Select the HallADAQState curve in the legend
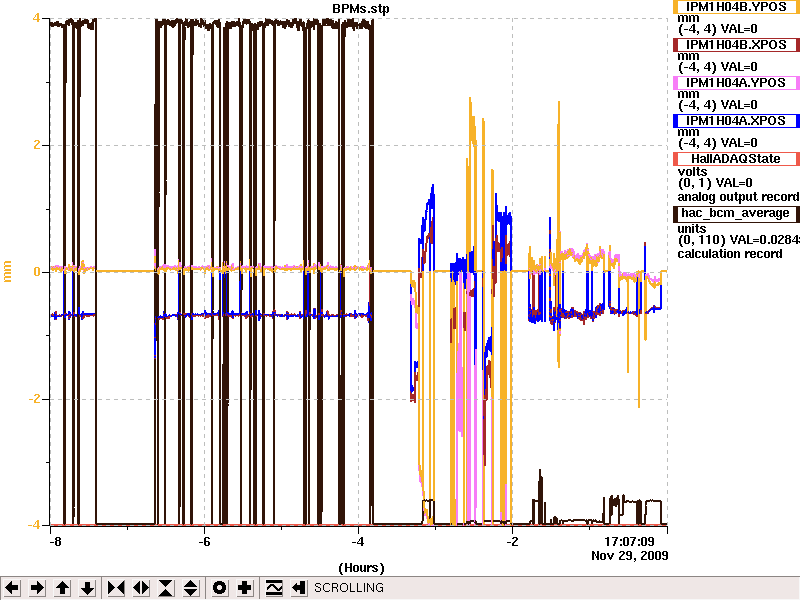The width and height of the screenshot is (800, 600). [736, 159]
